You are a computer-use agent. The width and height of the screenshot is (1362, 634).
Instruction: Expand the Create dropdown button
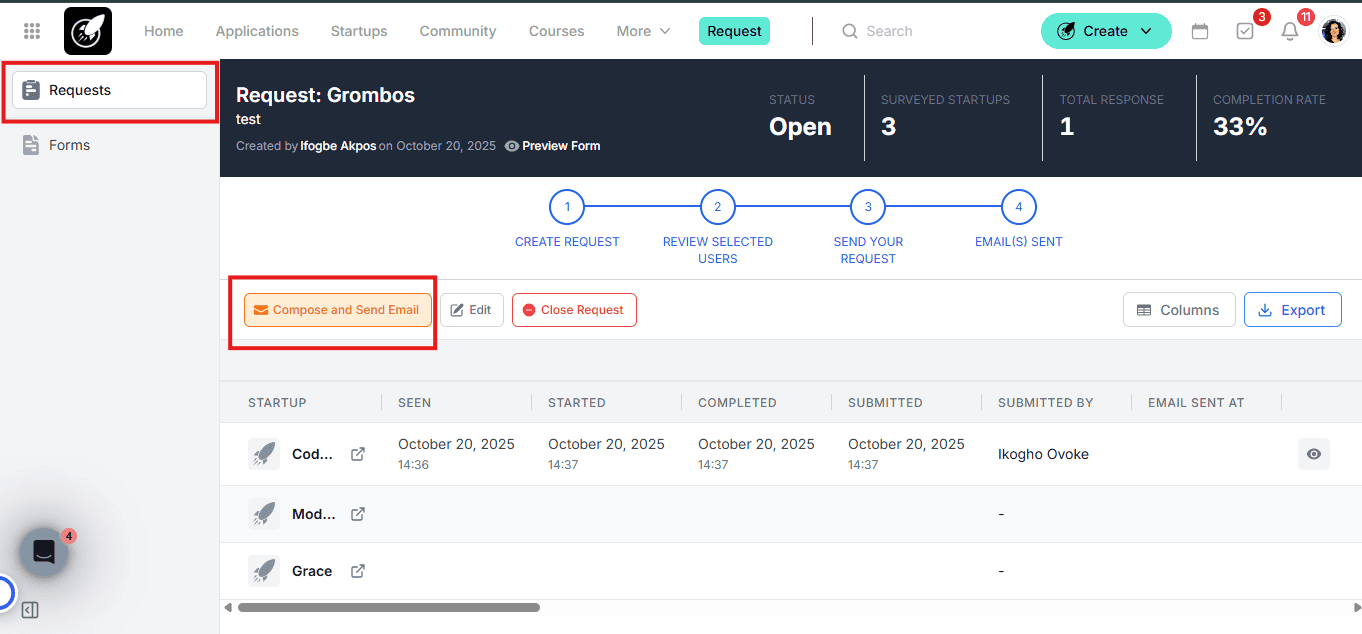(1105, 31)
